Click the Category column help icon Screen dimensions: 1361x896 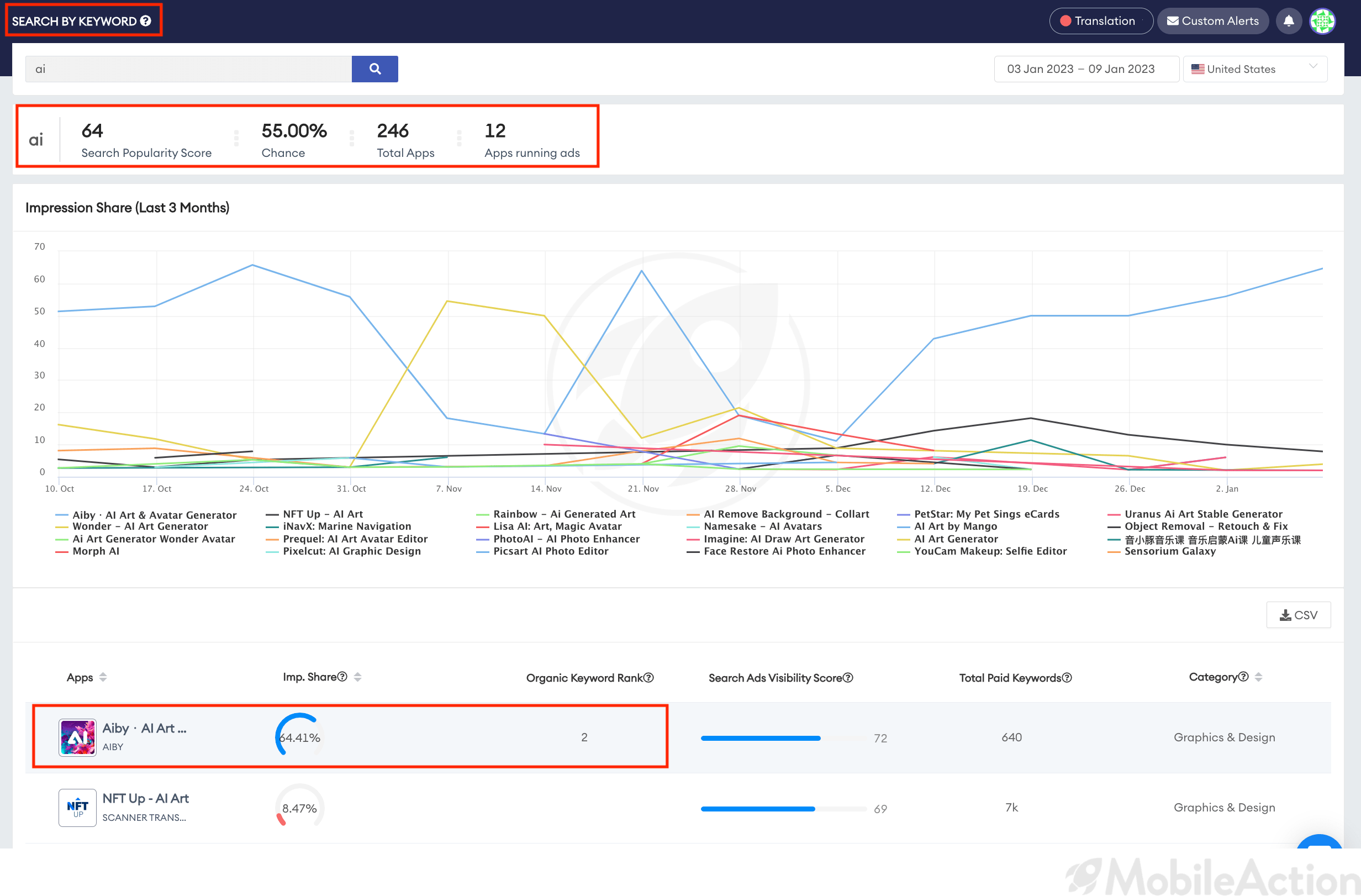[x=1243, y=677]
